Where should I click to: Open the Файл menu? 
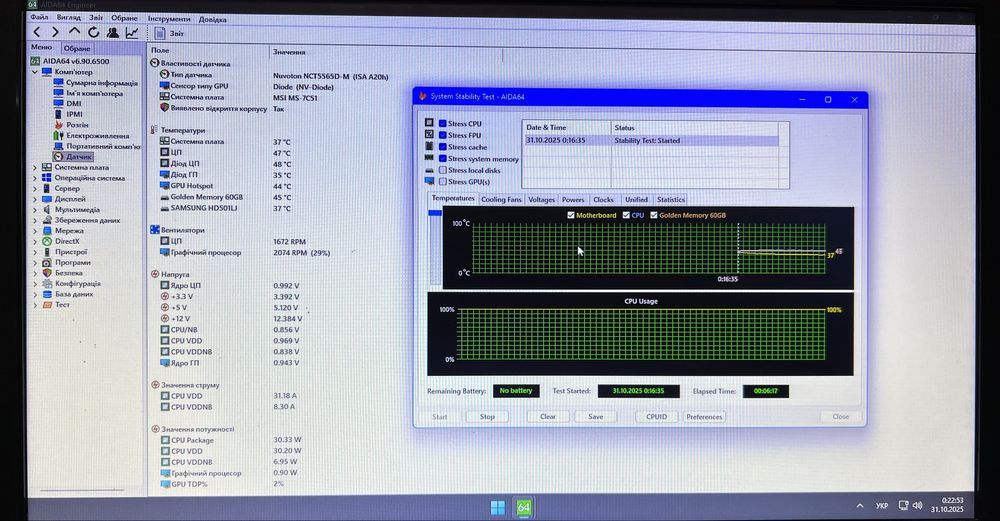[x=39, y=17]
